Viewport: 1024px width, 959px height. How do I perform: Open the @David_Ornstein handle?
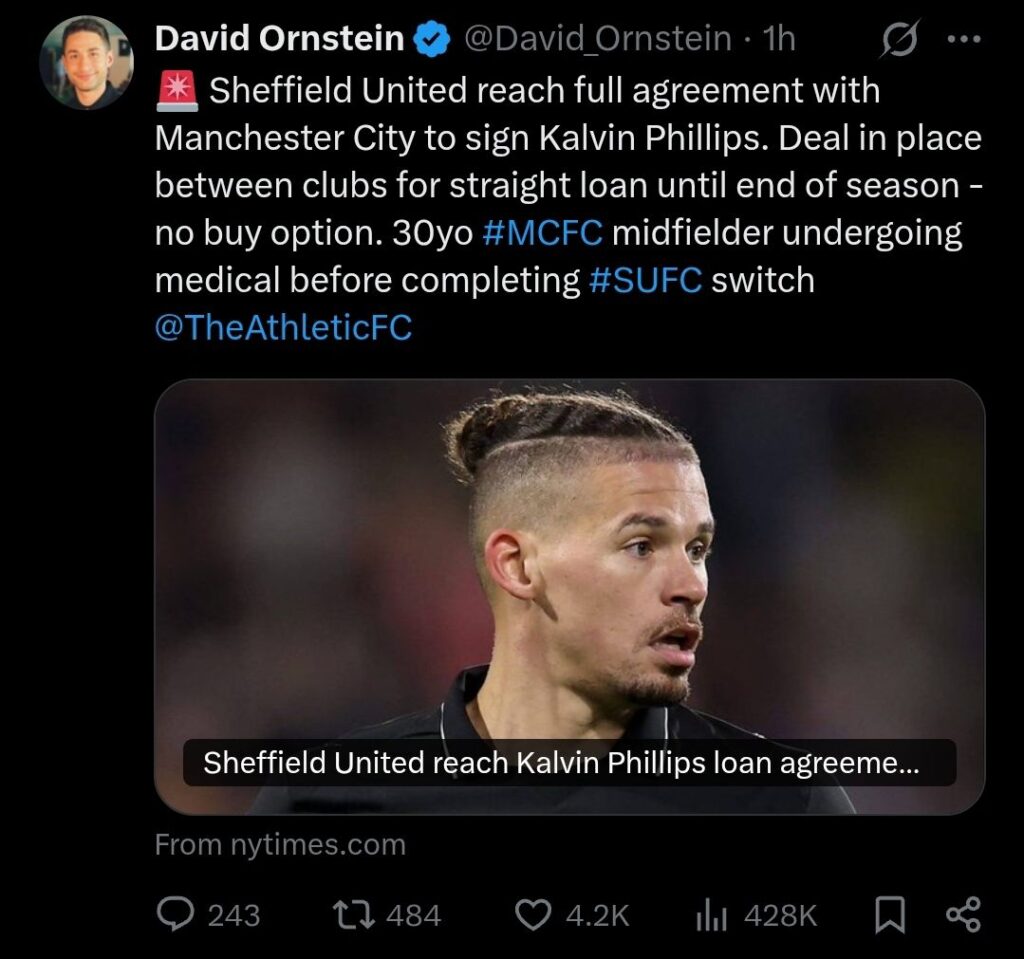pos(596,40)
